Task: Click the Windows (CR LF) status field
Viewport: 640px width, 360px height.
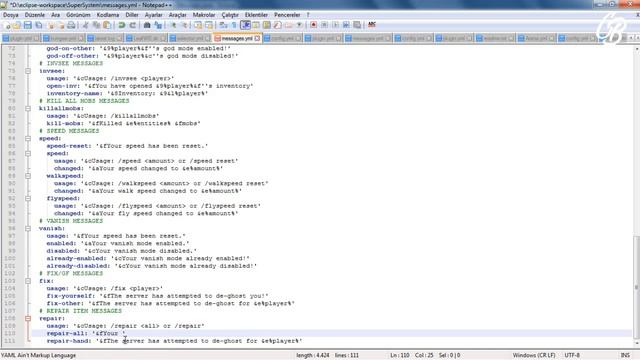Action: tap(534, 356)
